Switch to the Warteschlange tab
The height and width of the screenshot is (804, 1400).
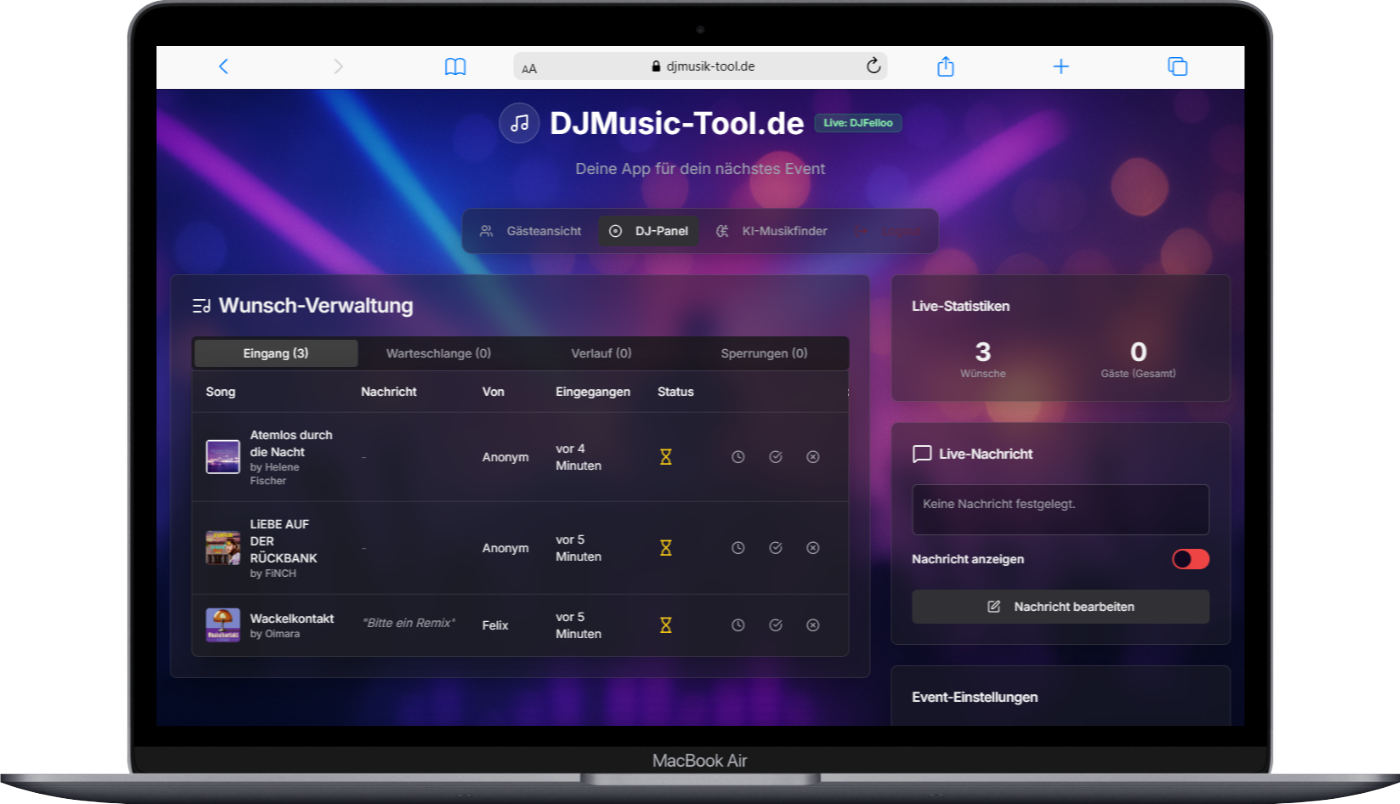438,353
